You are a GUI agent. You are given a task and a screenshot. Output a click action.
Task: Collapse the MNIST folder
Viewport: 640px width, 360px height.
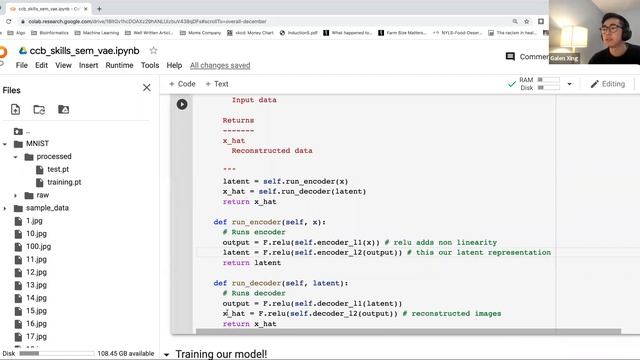coord(5,144)
